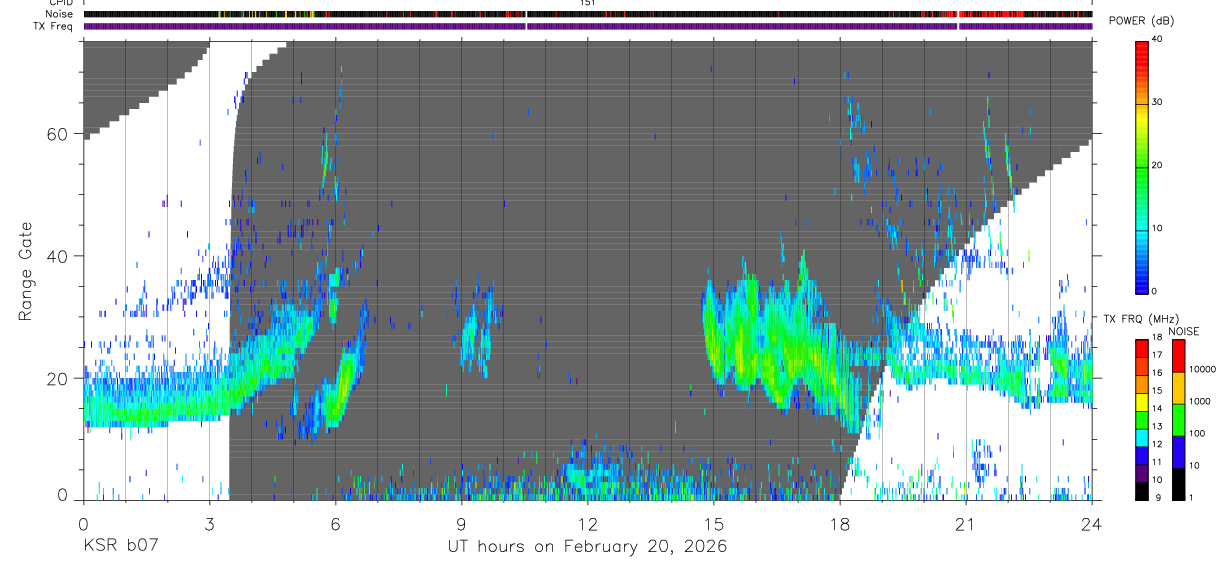Click the 40 label on POWER colorbar
1228x567 pixels.
click(1157, 39)
